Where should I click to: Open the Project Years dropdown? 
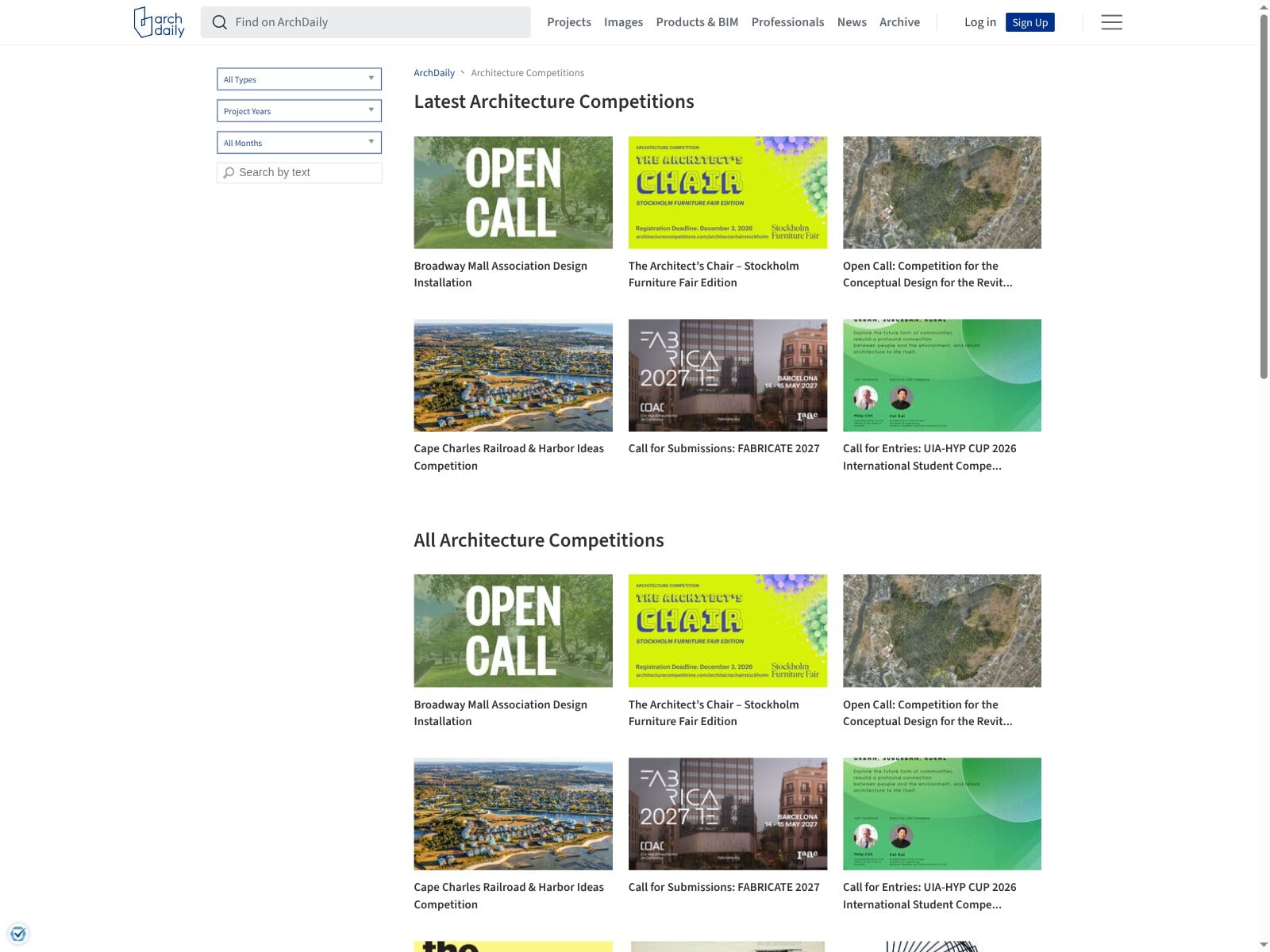tap(299, 111)
